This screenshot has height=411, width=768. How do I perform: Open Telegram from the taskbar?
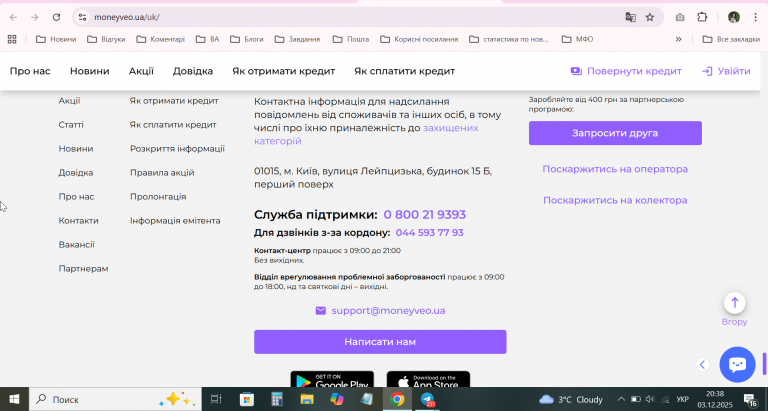(x=427, y=399)
